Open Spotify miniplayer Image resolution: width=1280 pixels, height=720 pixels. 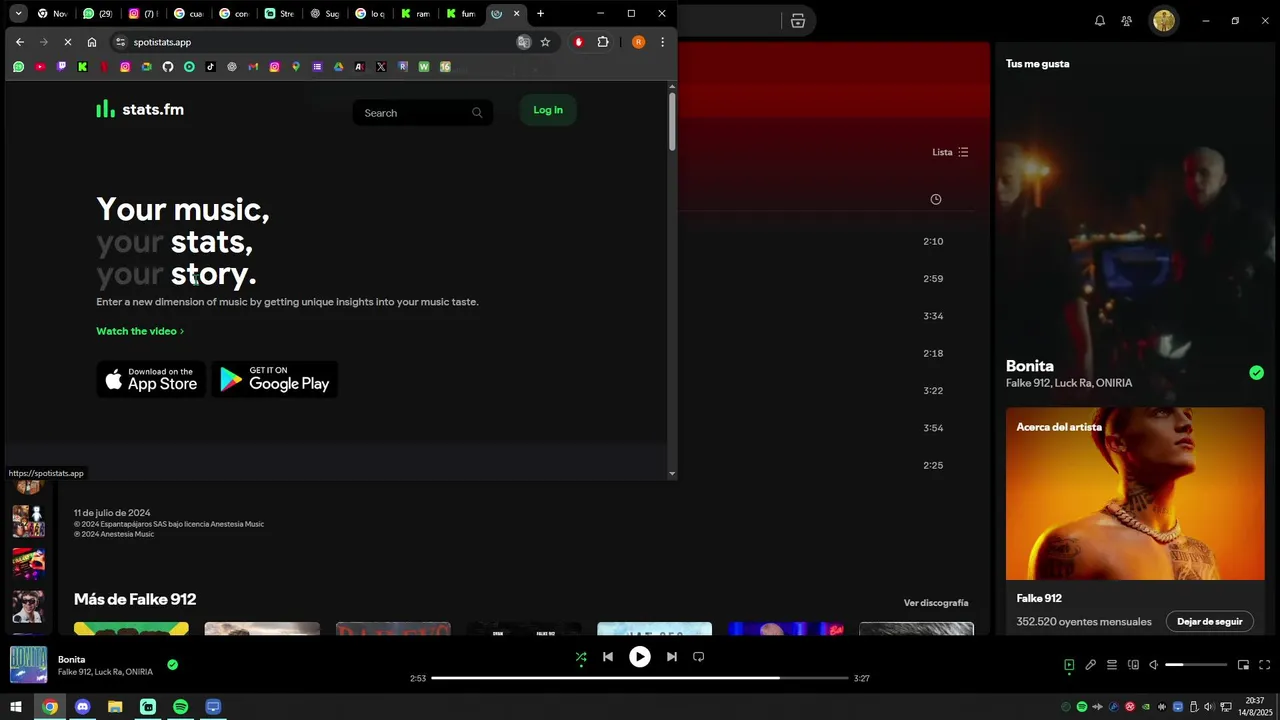pos(1243,665)
